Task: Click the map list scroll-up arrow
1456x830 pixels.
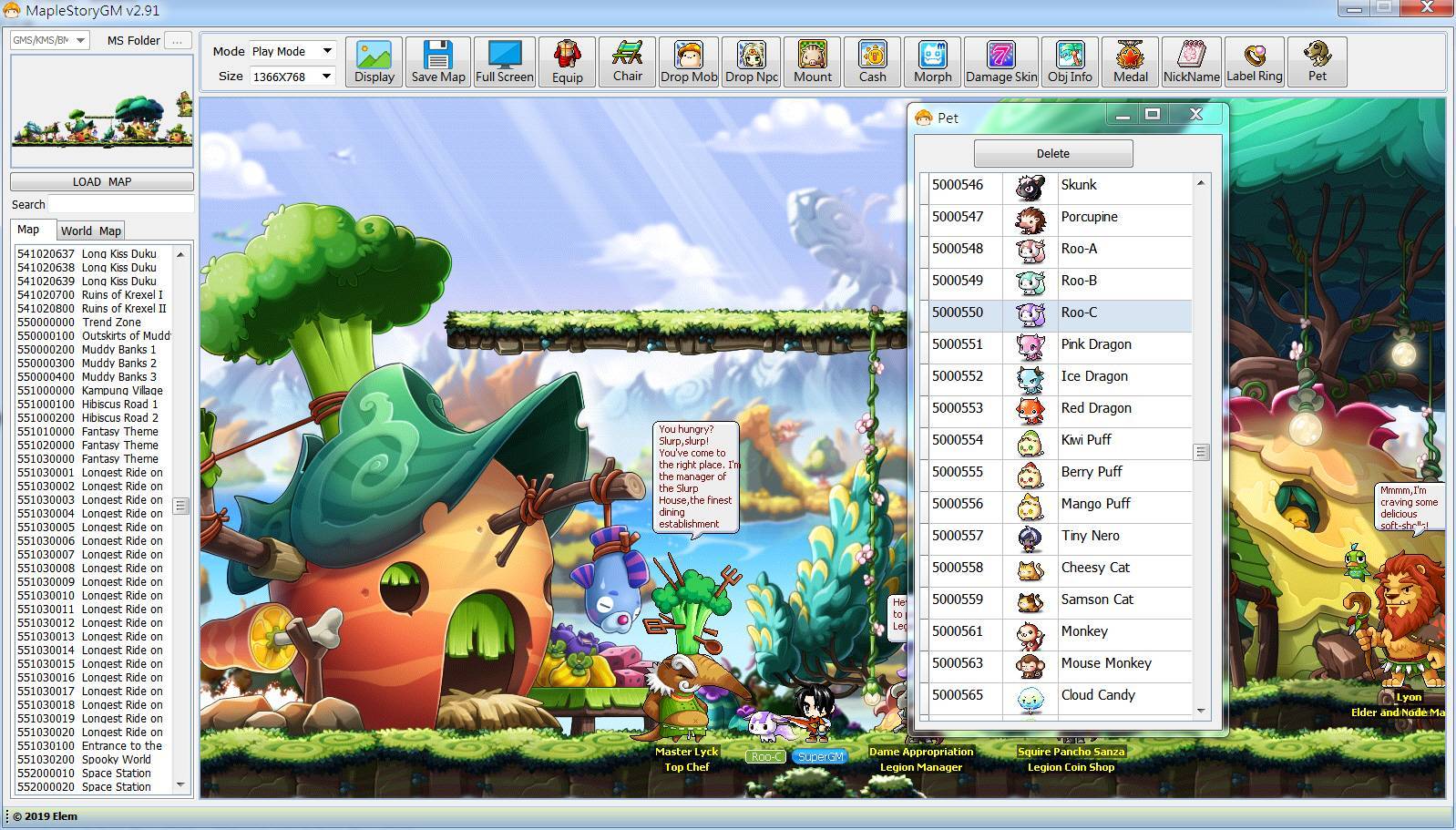Action: (180, 254)
